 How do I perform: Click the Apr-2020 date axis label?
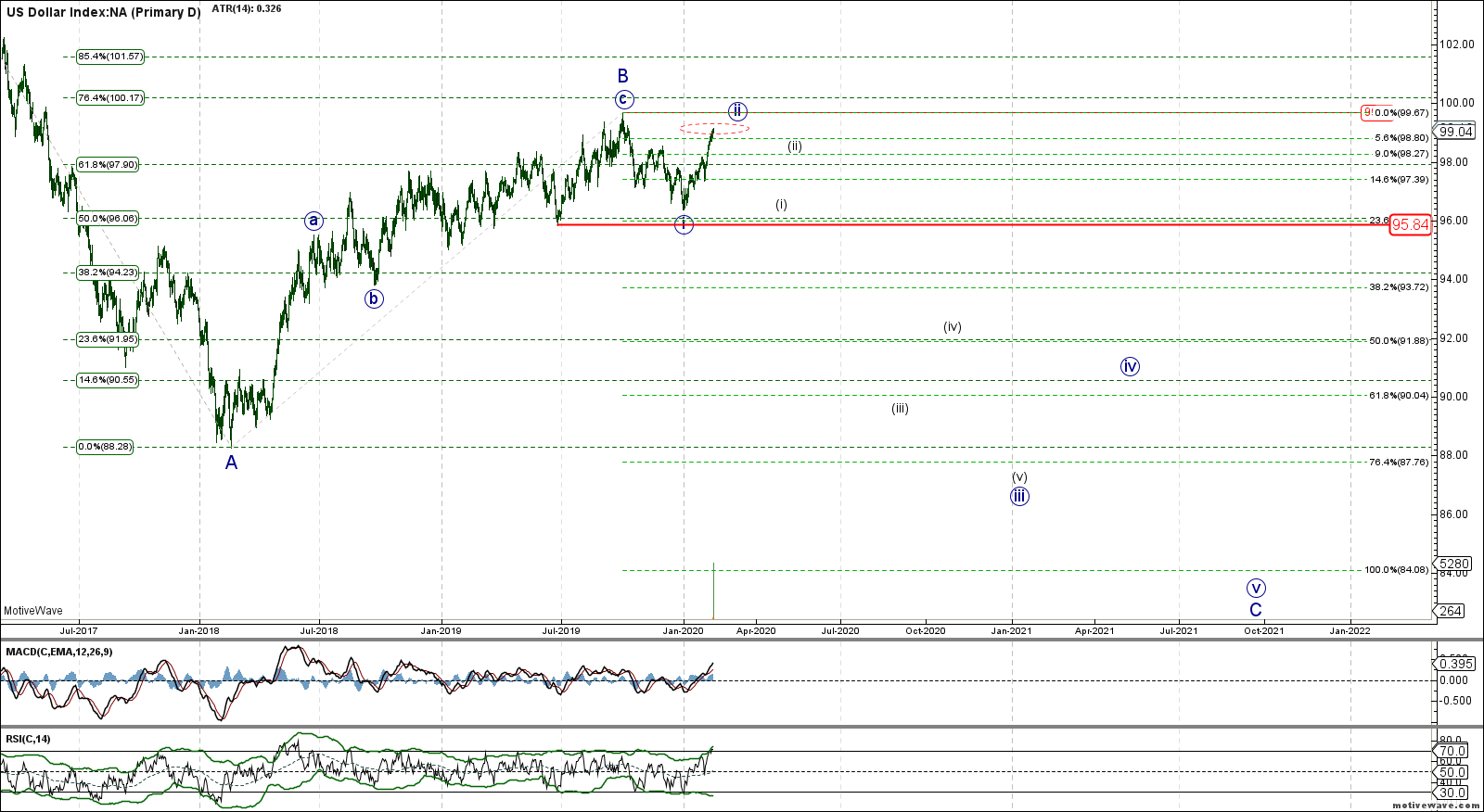tap(756, 631)
